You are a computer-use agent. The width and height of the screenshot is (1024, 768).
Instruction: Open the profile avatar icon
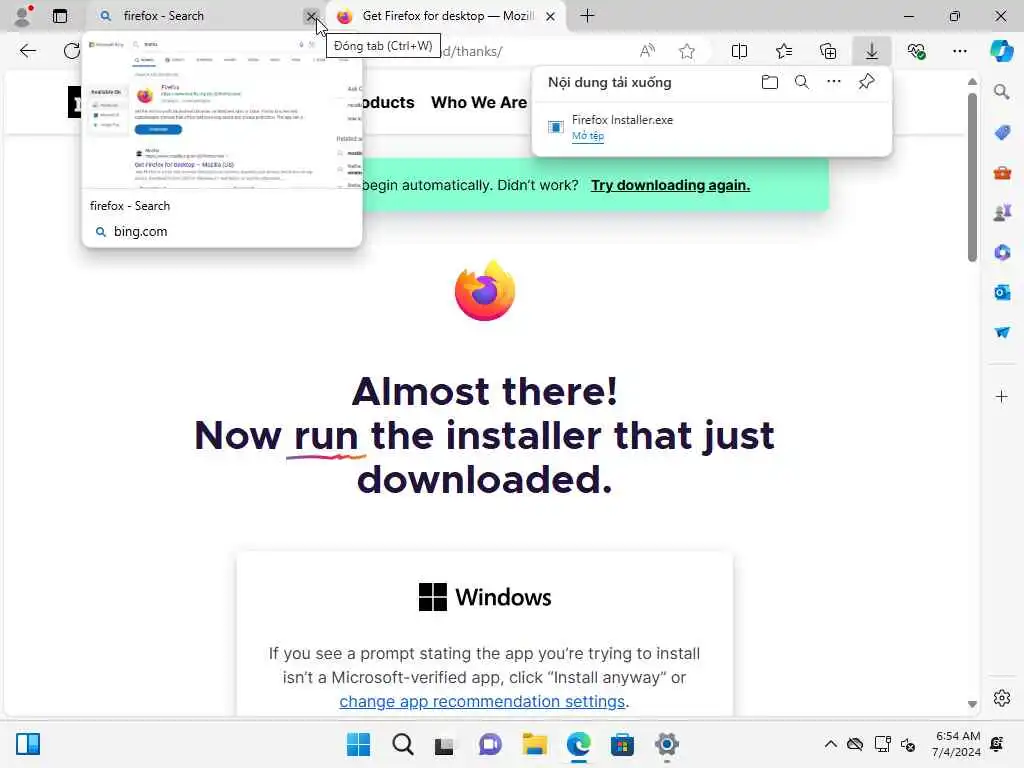22,16
